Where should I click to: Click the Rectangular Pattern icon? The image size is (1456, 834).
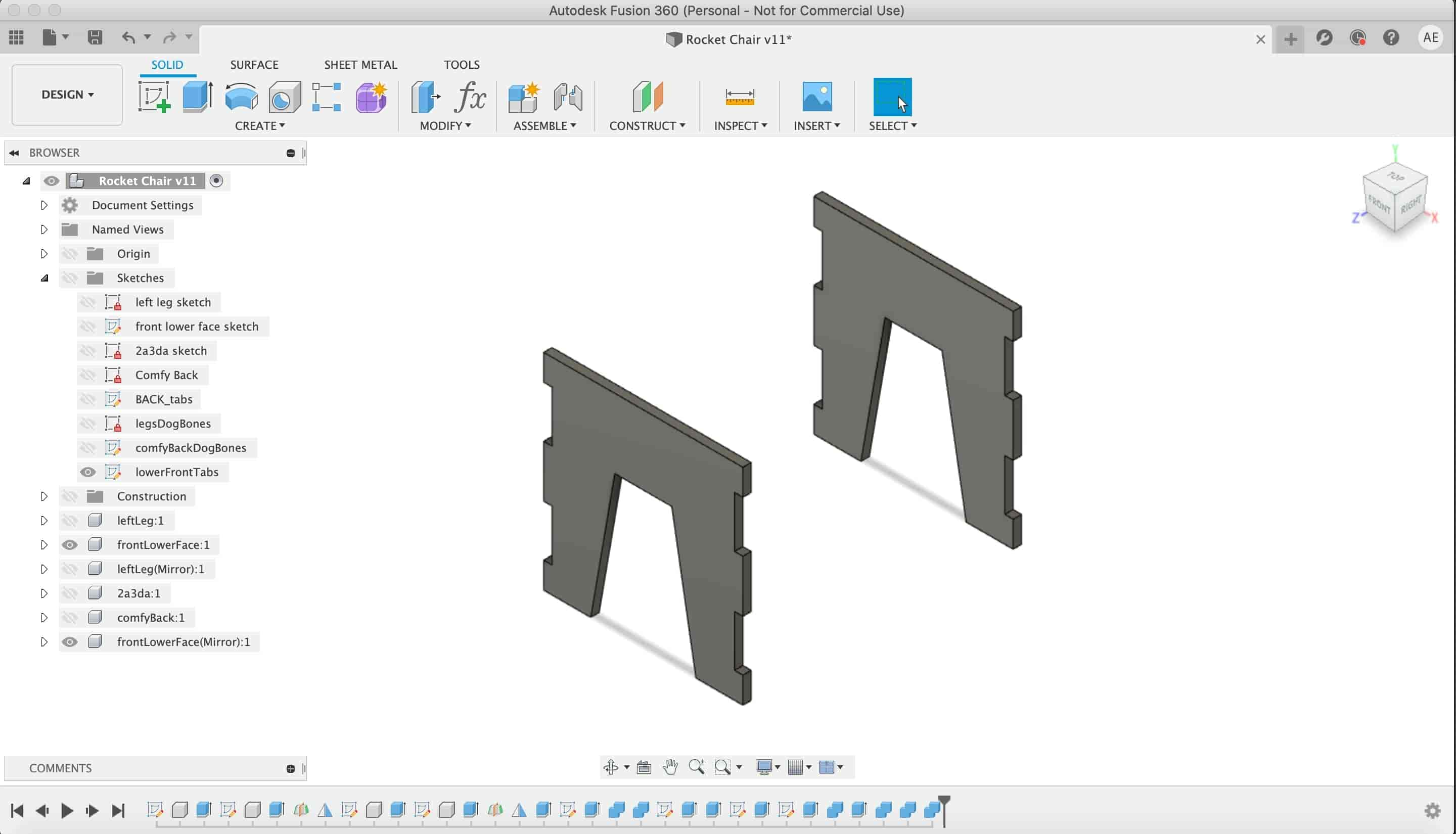coord(327,97)
